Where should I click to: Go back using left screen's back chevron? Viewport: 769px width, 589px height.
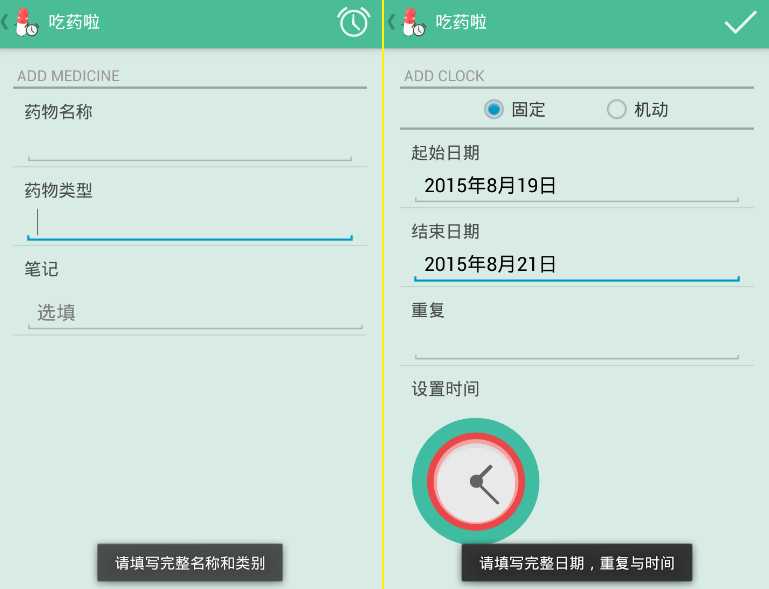(5, 22)
